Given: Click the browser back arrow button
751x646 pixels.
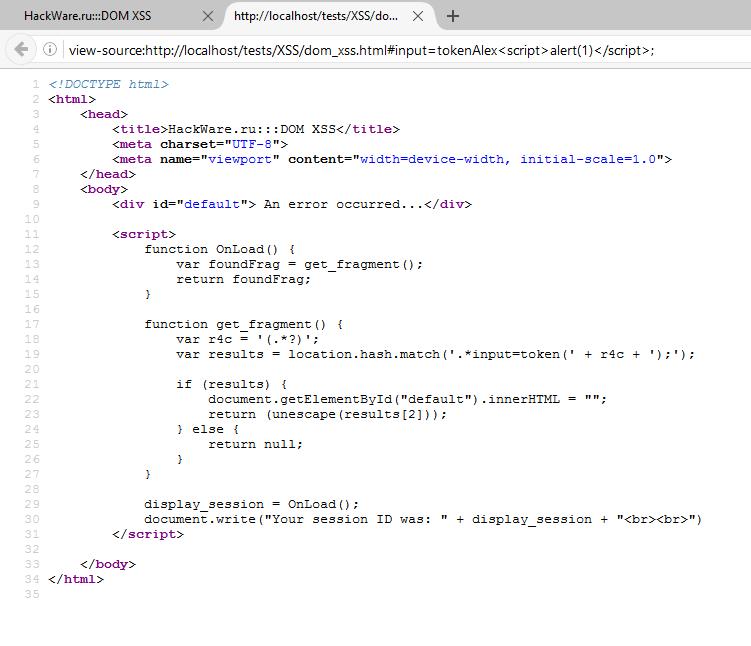Looking at the screenshot, I should pyautogui.click(x=21, y=49).
